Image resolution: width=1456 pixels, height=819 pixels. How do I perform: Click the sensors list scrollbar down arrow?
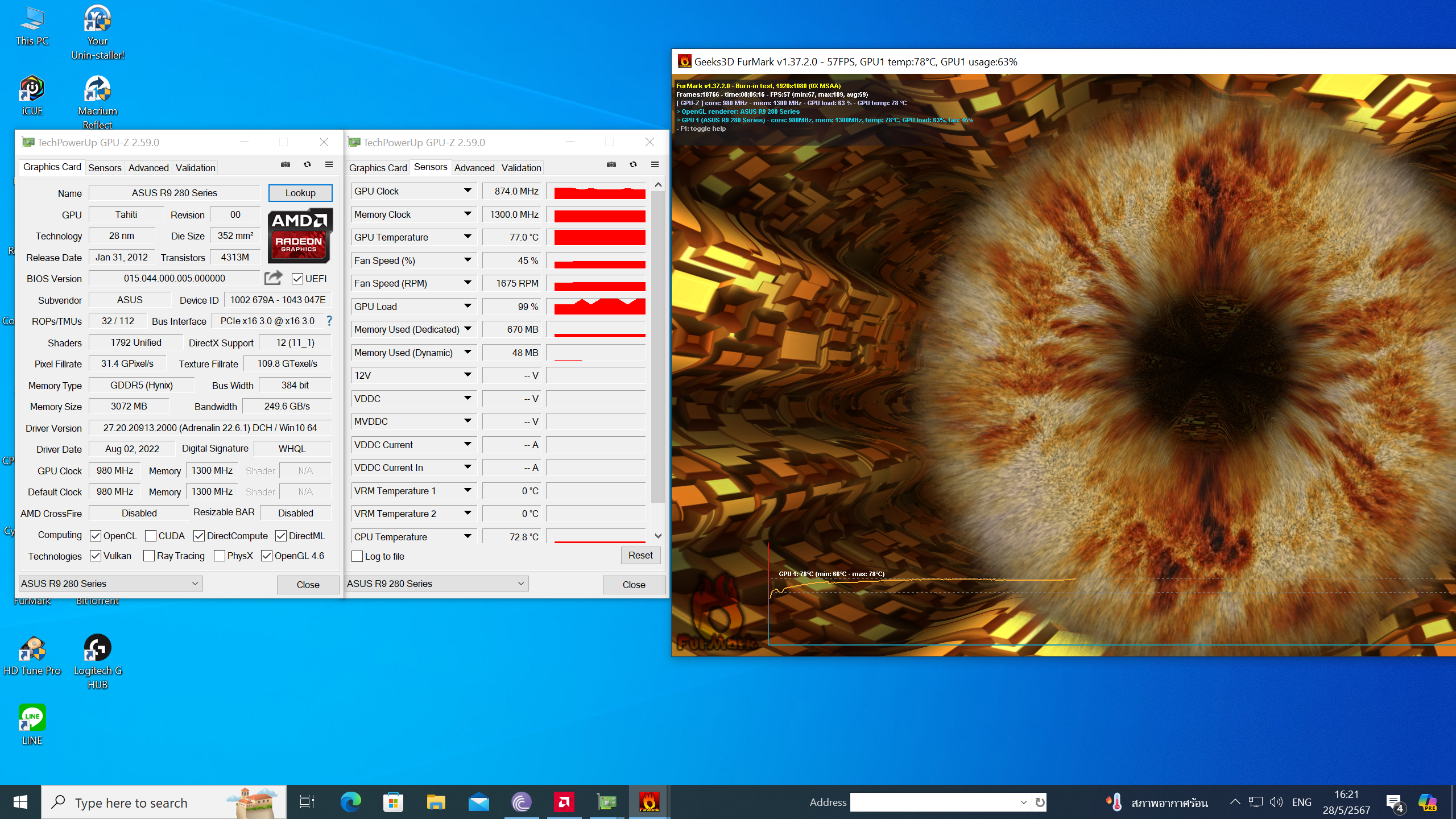[x=658, y=536]
